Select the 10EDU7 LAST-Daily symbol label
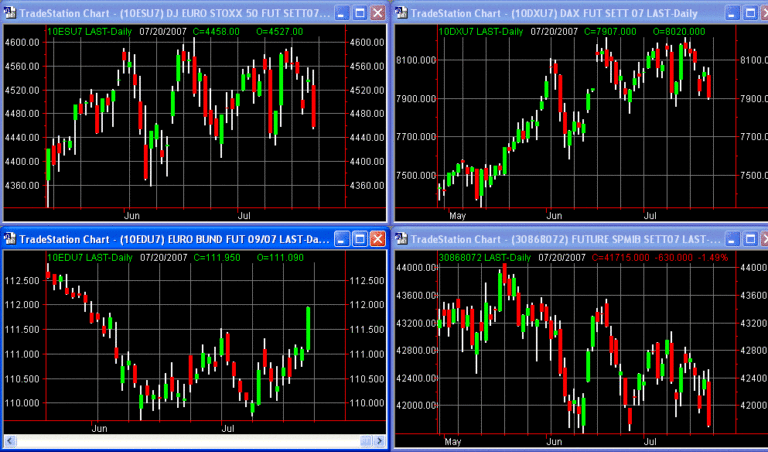The height and width of the screenshot is (452, 768). [89, 258]
